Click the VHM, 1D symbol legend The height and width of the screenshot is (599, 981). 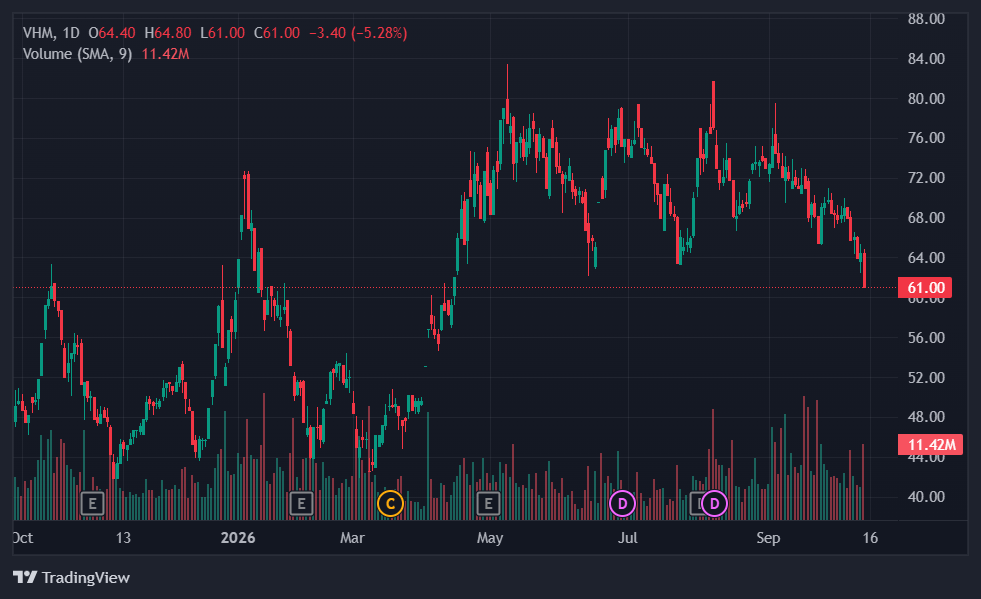tap(51, 33)
